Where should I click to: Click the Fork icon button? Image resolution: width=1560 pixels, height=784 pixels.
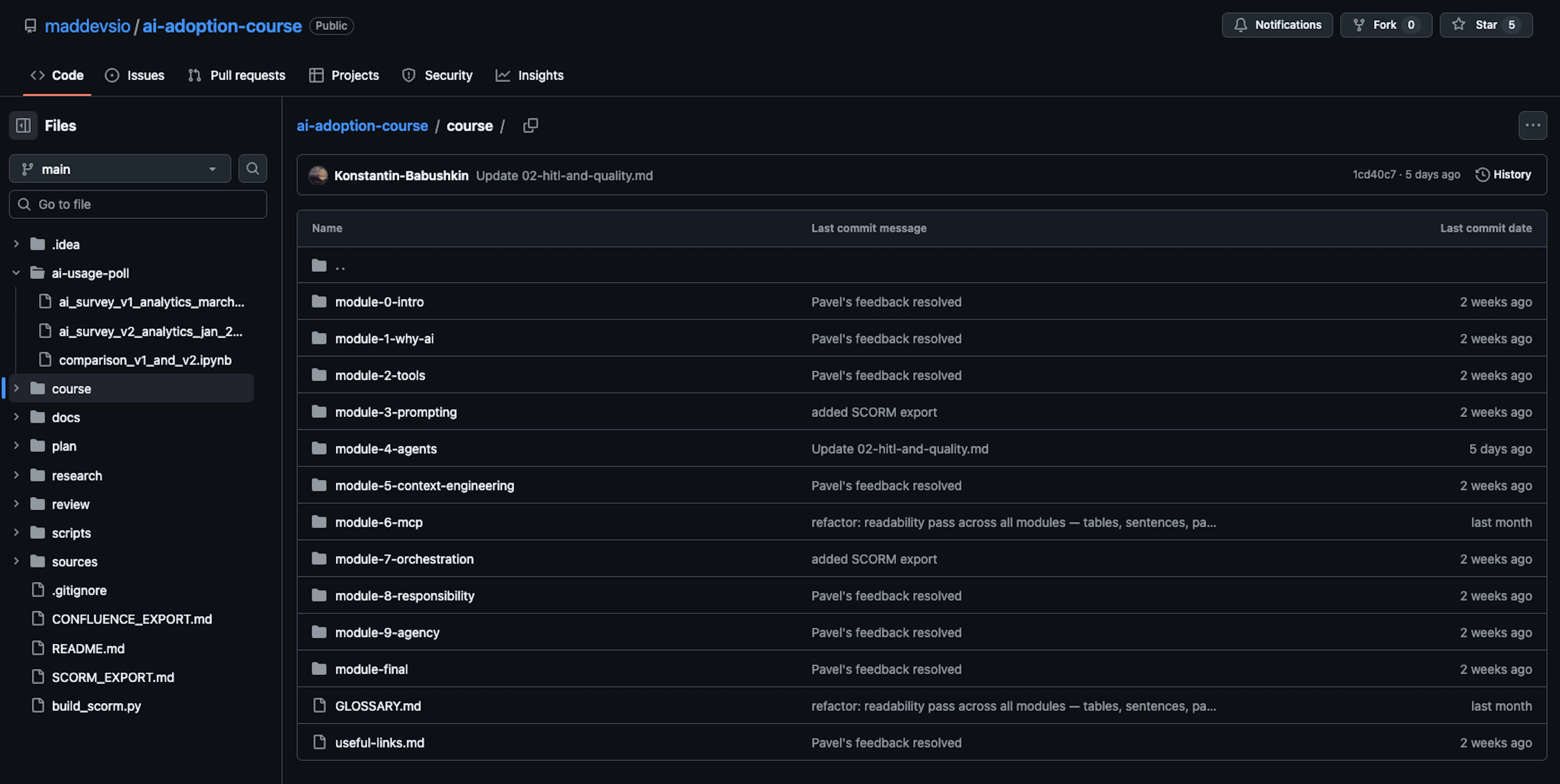pyautogui.click(x=1359, y=25)
